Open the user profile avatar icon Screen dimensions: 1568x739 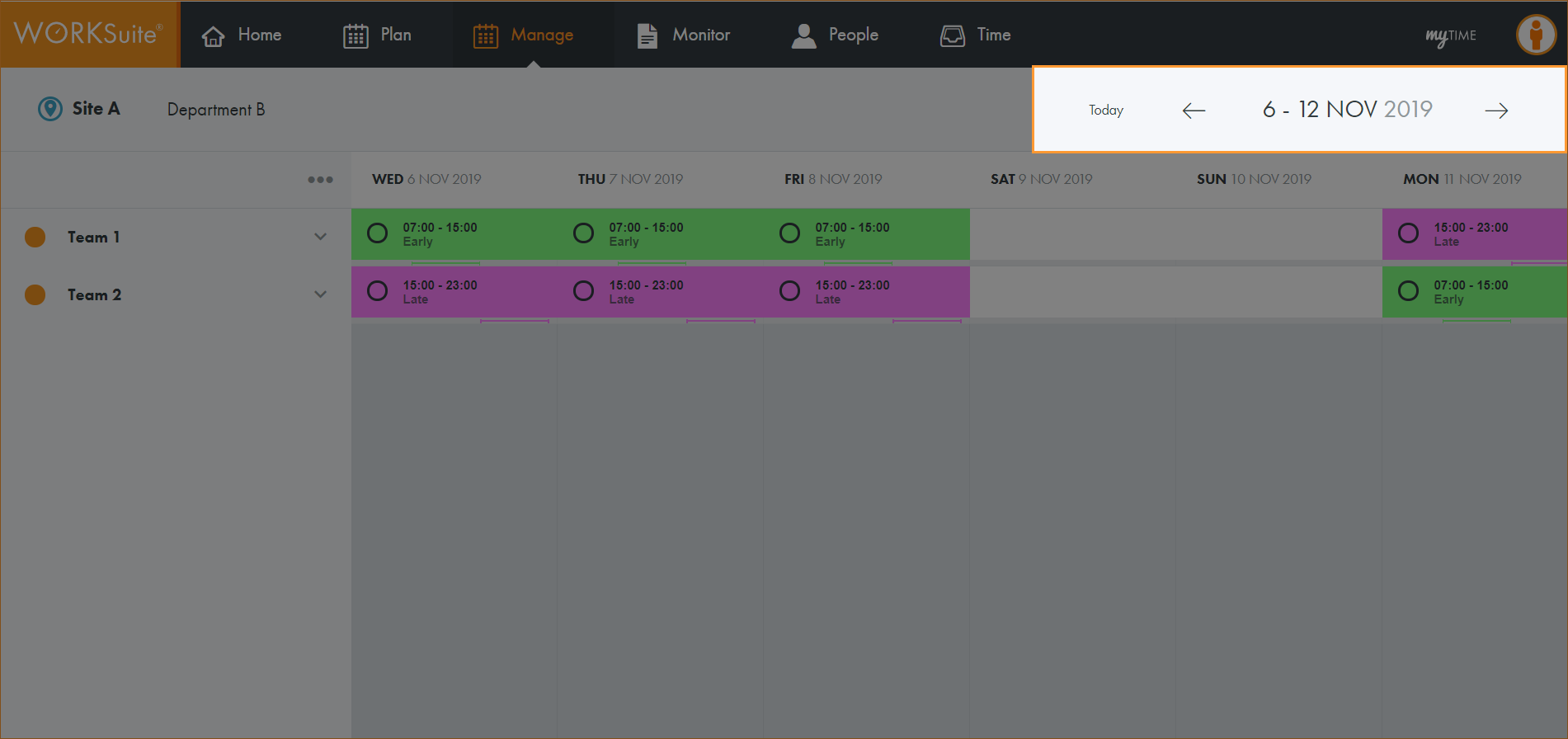tap(1536, 35)
